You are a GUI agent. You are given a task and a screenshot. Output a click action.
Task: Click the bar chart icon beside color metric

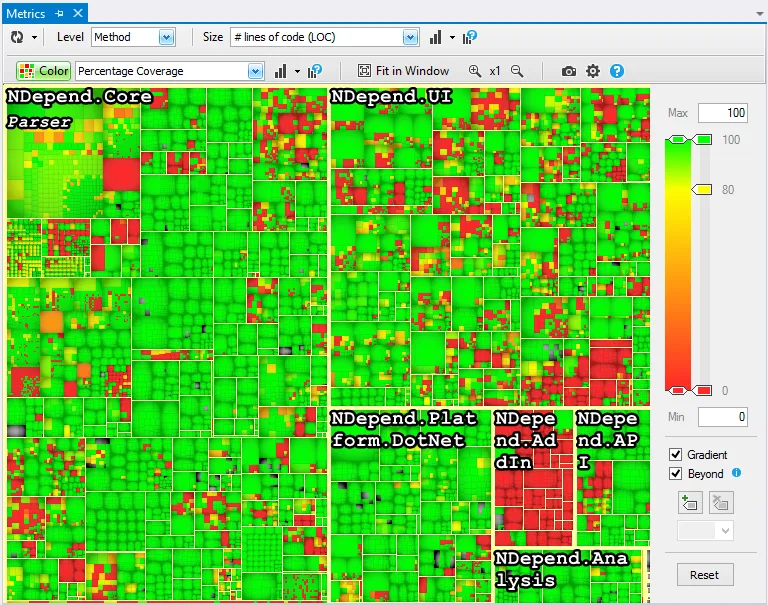[x=281, y=72]
